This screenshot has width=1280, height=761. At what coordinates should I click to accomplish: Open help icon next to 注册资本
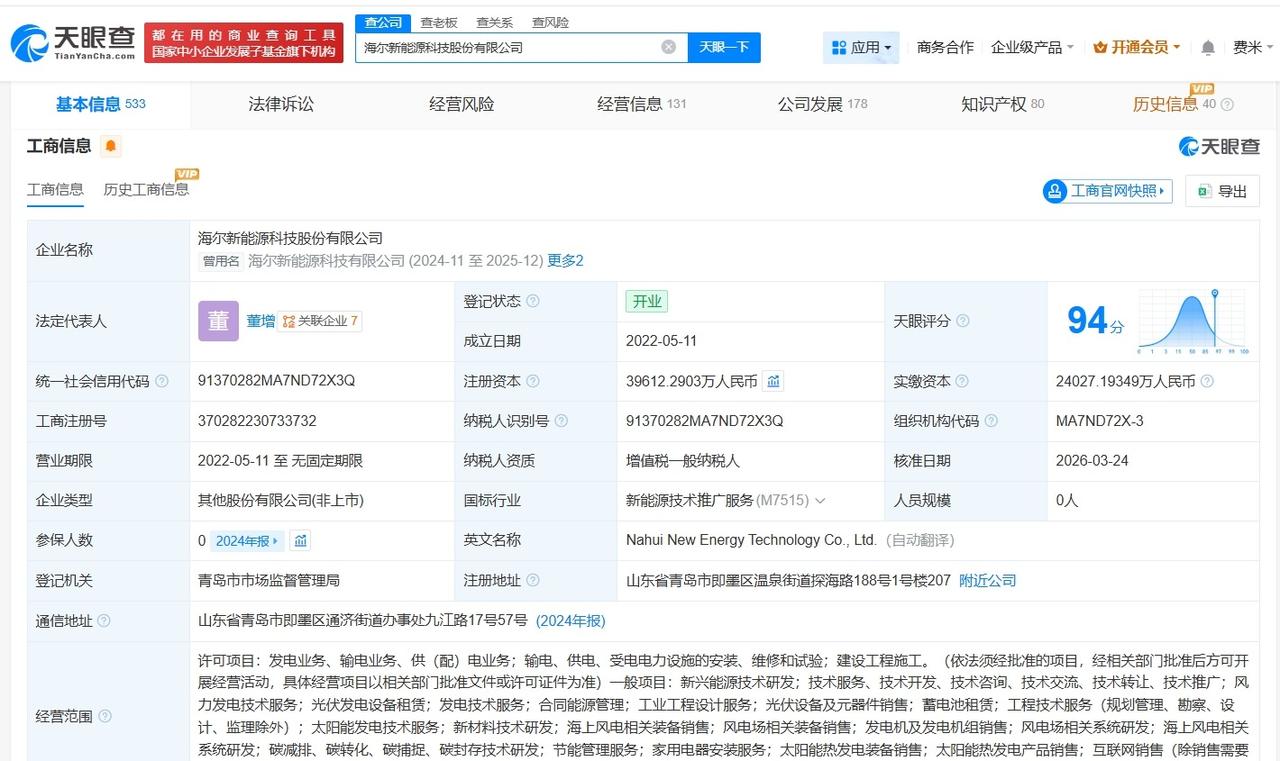[x=533, y=381]
